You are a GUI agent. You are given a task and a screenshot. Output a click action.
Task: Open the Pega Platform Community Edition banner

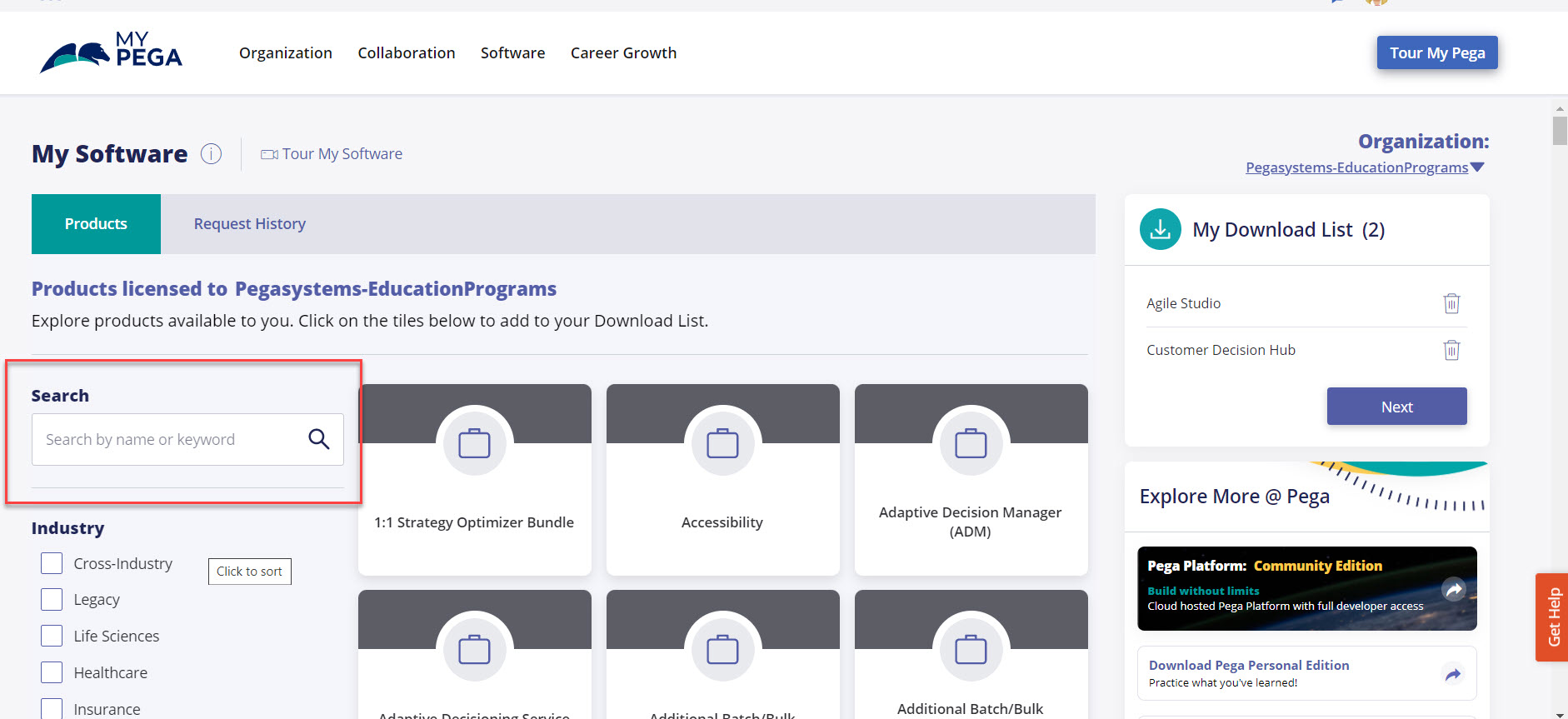1307,588
